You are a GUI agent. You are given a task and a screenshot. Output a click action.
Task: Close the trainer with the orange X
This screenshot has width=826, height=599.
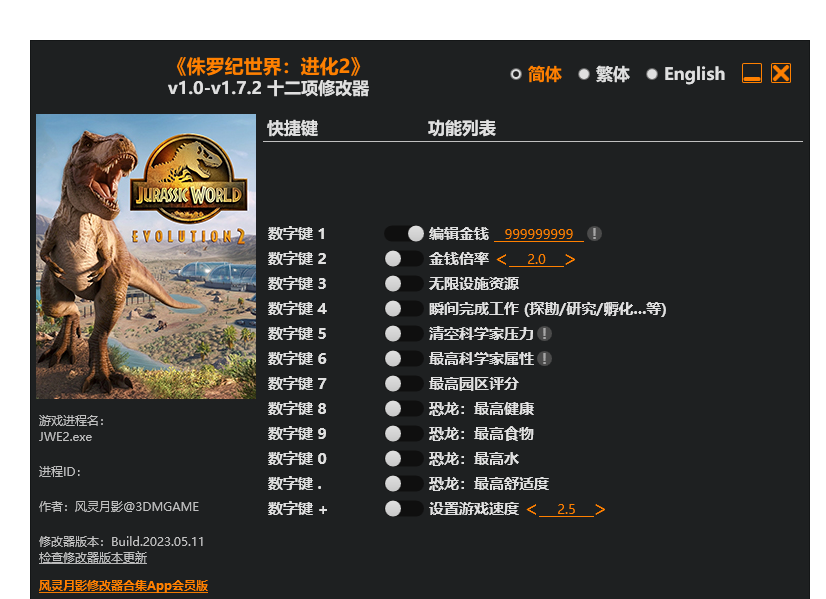[x=781, y=73]
